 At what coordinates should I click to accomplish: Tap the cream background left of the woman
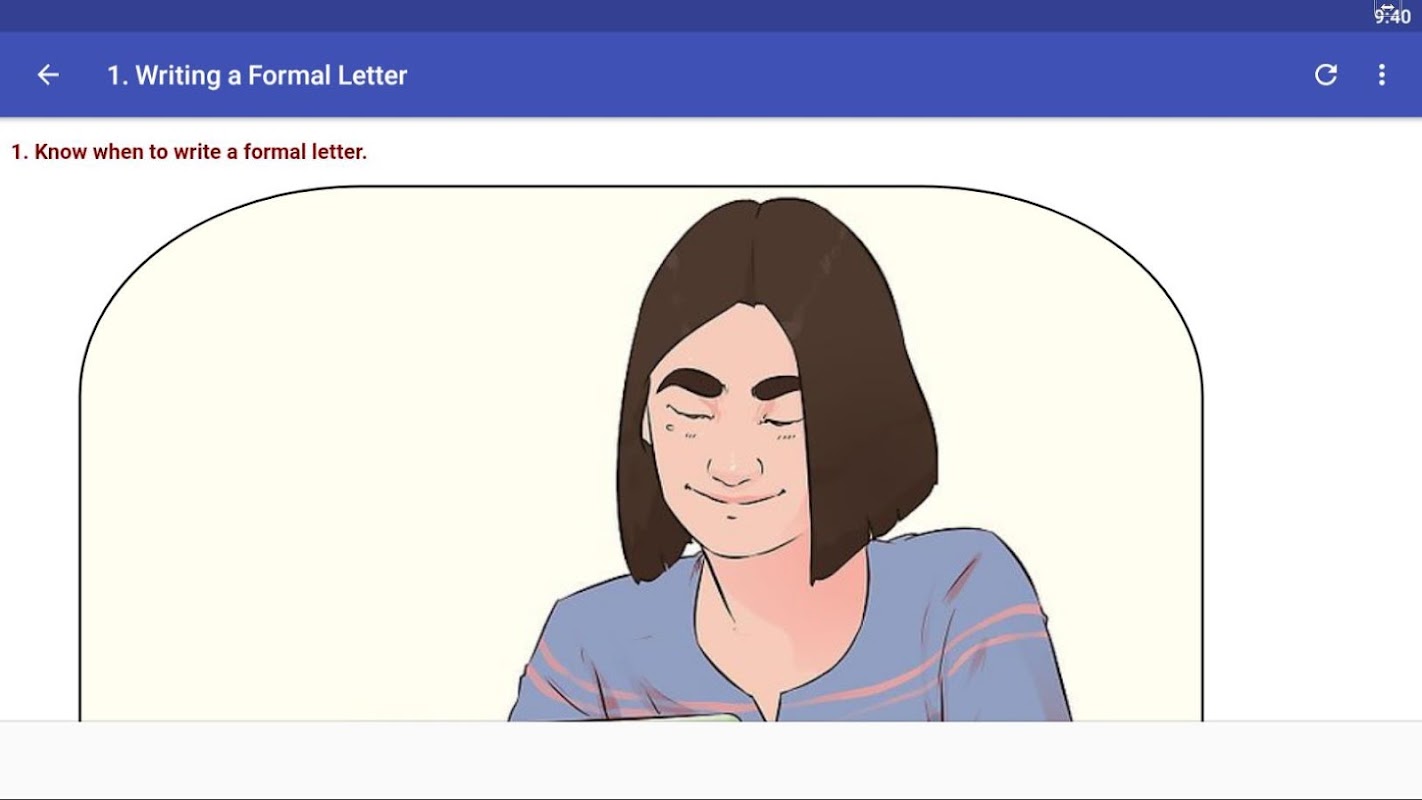point(340,450)
